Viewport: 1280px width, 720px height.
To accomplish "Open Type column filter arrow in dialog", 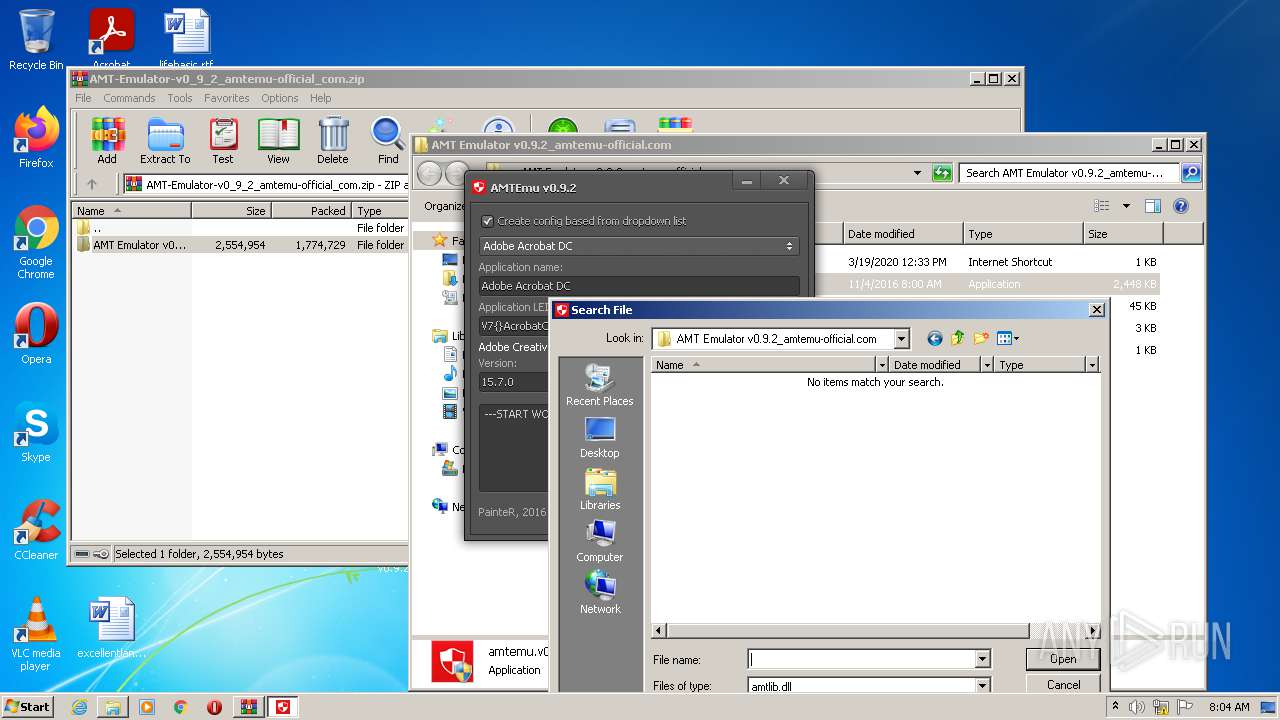I will pos(1092,365).
